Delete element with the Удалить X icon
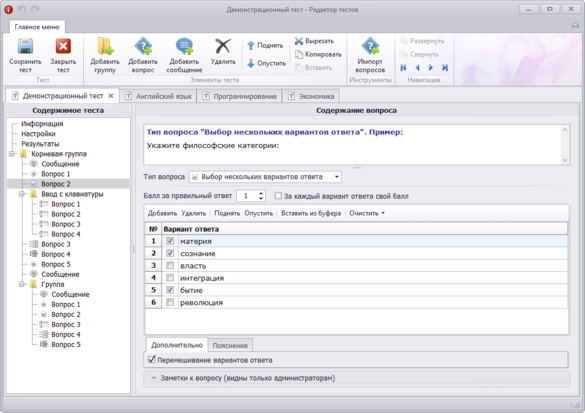 (x=223, y=47)
